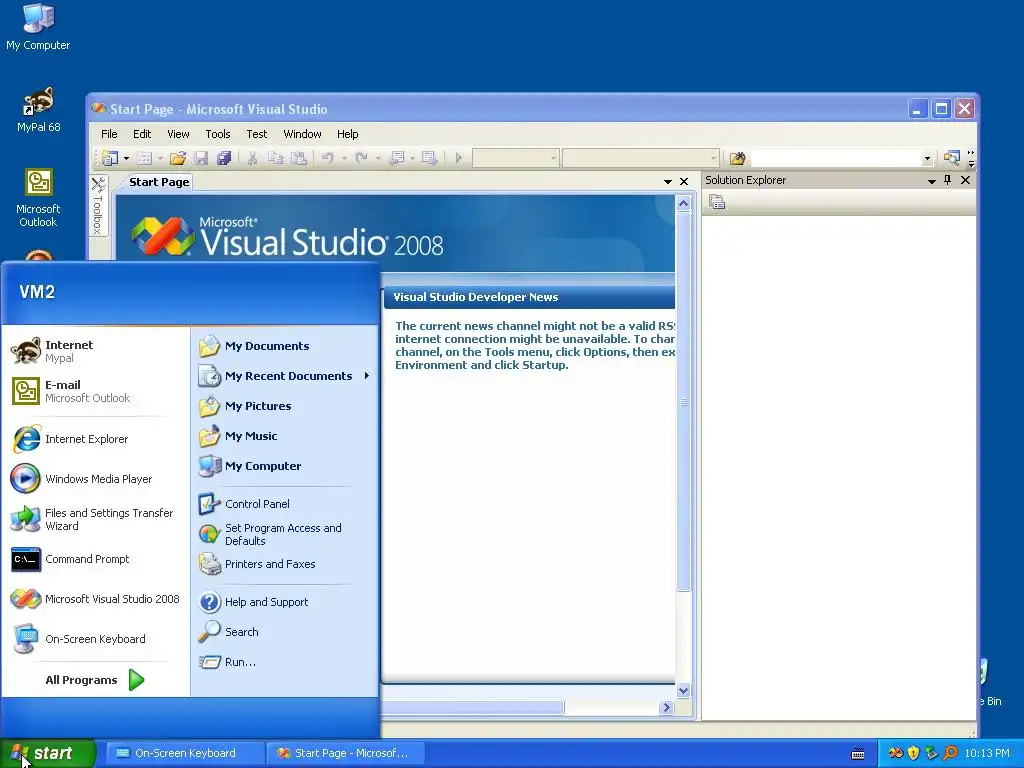Viewport: 1024px width, 768px height.
Task: Click the Copy toolbar icon
Action: (275, 158)
